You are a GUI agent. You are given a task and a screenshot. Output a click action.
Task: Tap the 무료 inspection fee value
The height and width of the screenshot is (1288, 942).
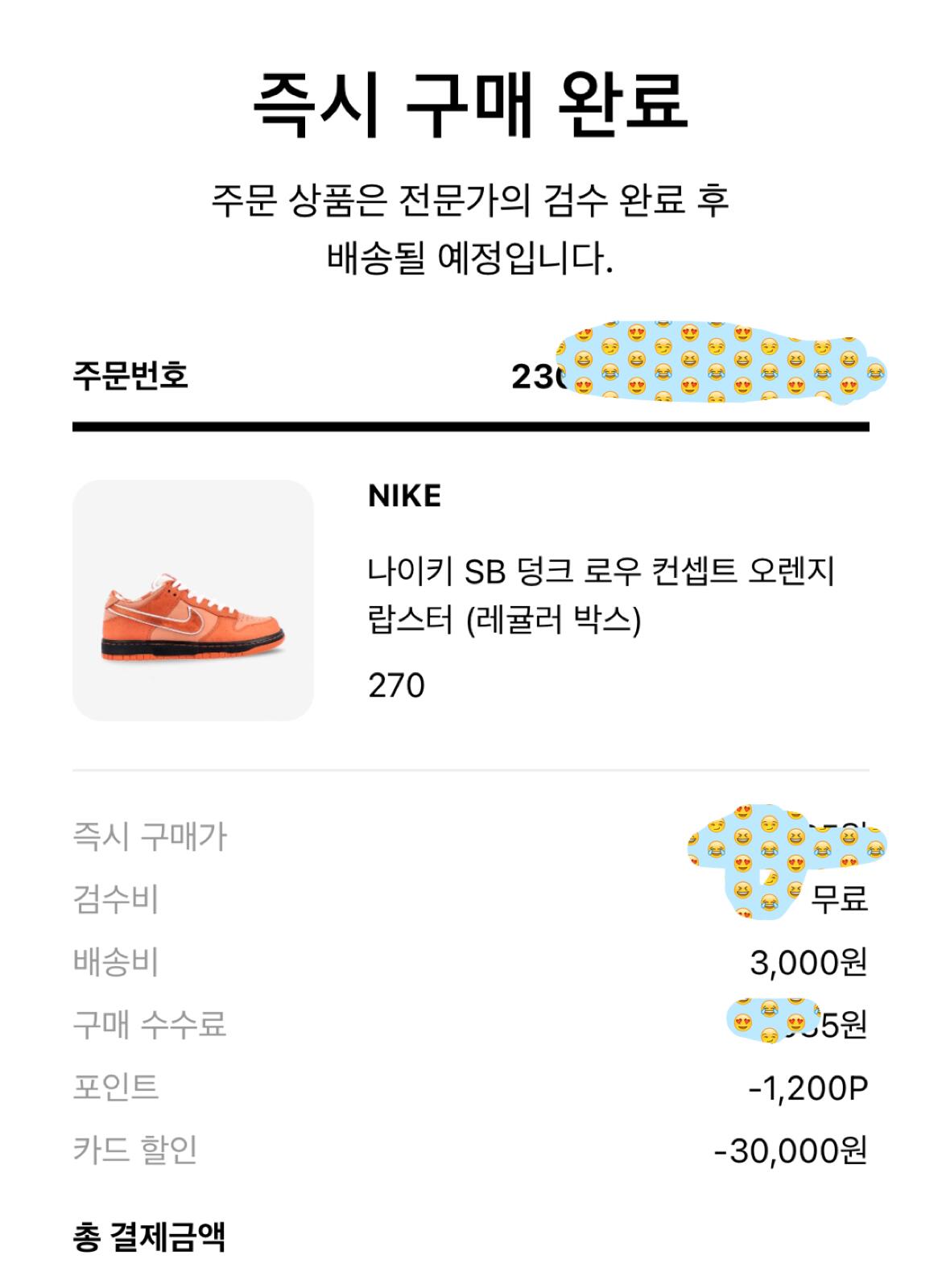(x=839, y=898)
